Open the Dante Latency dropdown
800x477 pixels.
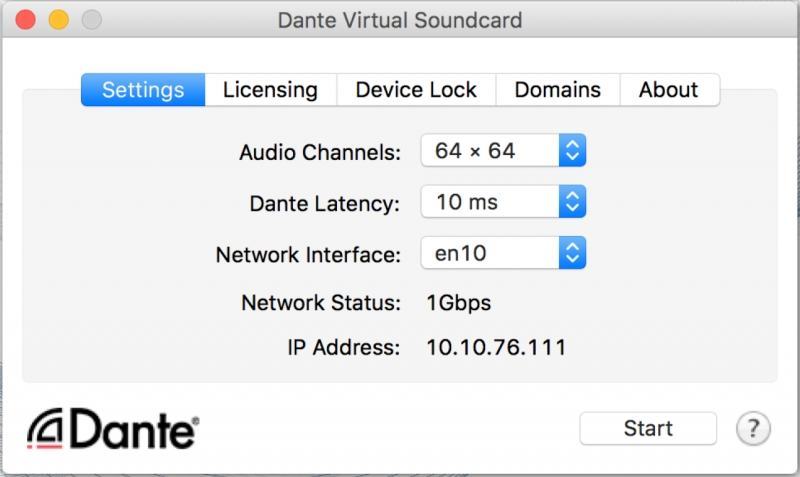point(503,202)
